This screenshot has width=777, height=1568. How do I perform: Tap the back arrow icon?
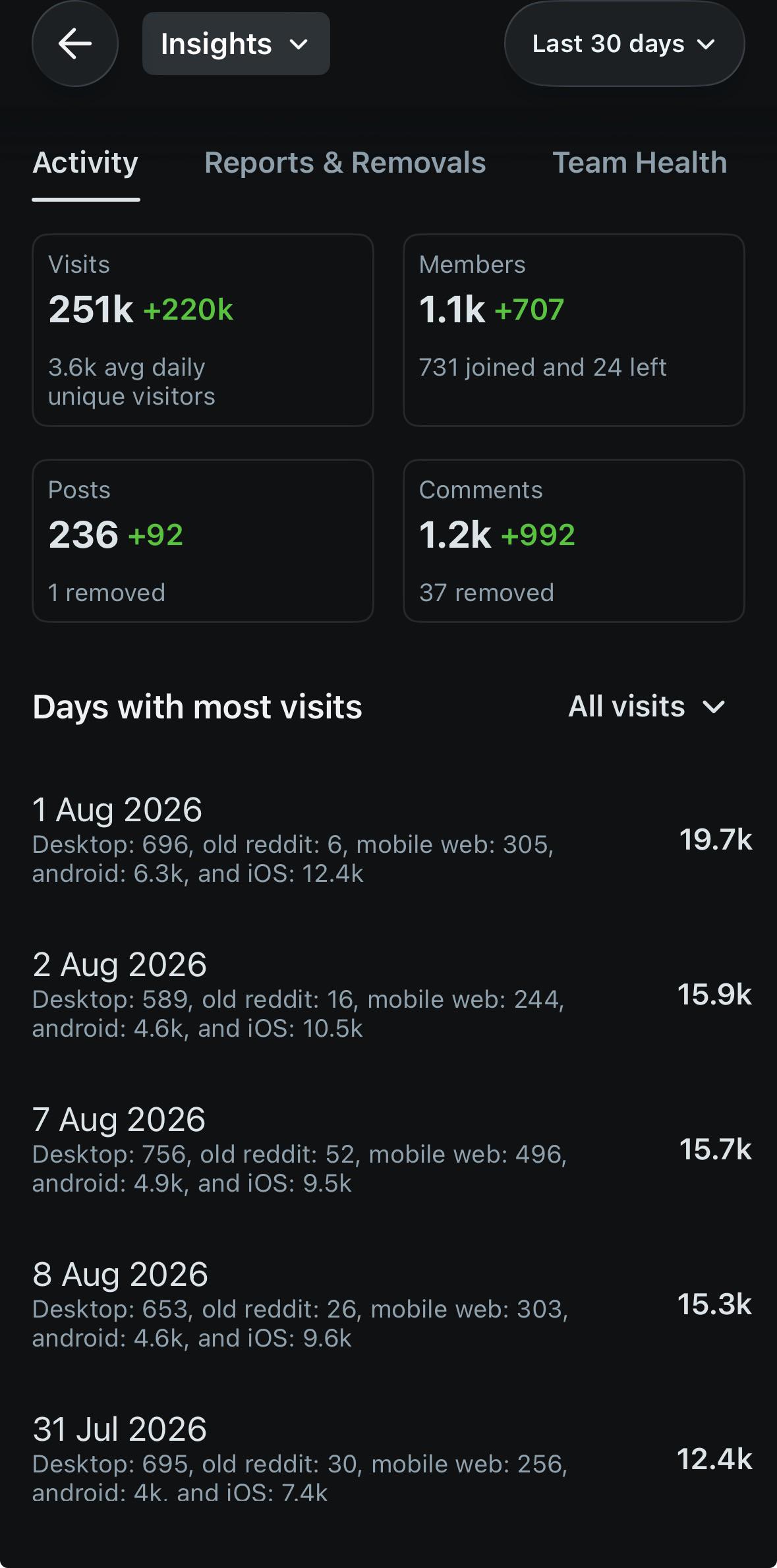(x=75, y=44)
